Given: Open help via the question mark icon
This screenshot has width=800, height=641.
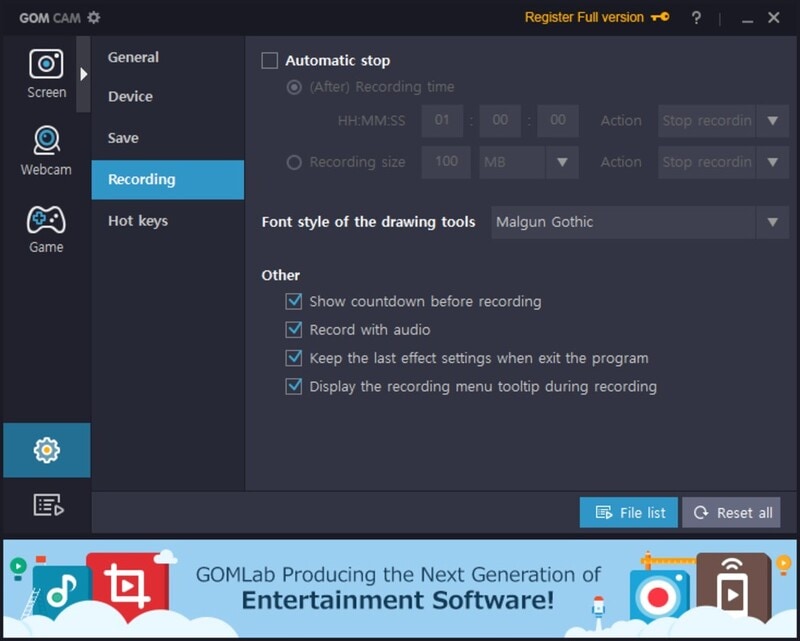Looking at the screenshot, I should click(x=696, y=18).
